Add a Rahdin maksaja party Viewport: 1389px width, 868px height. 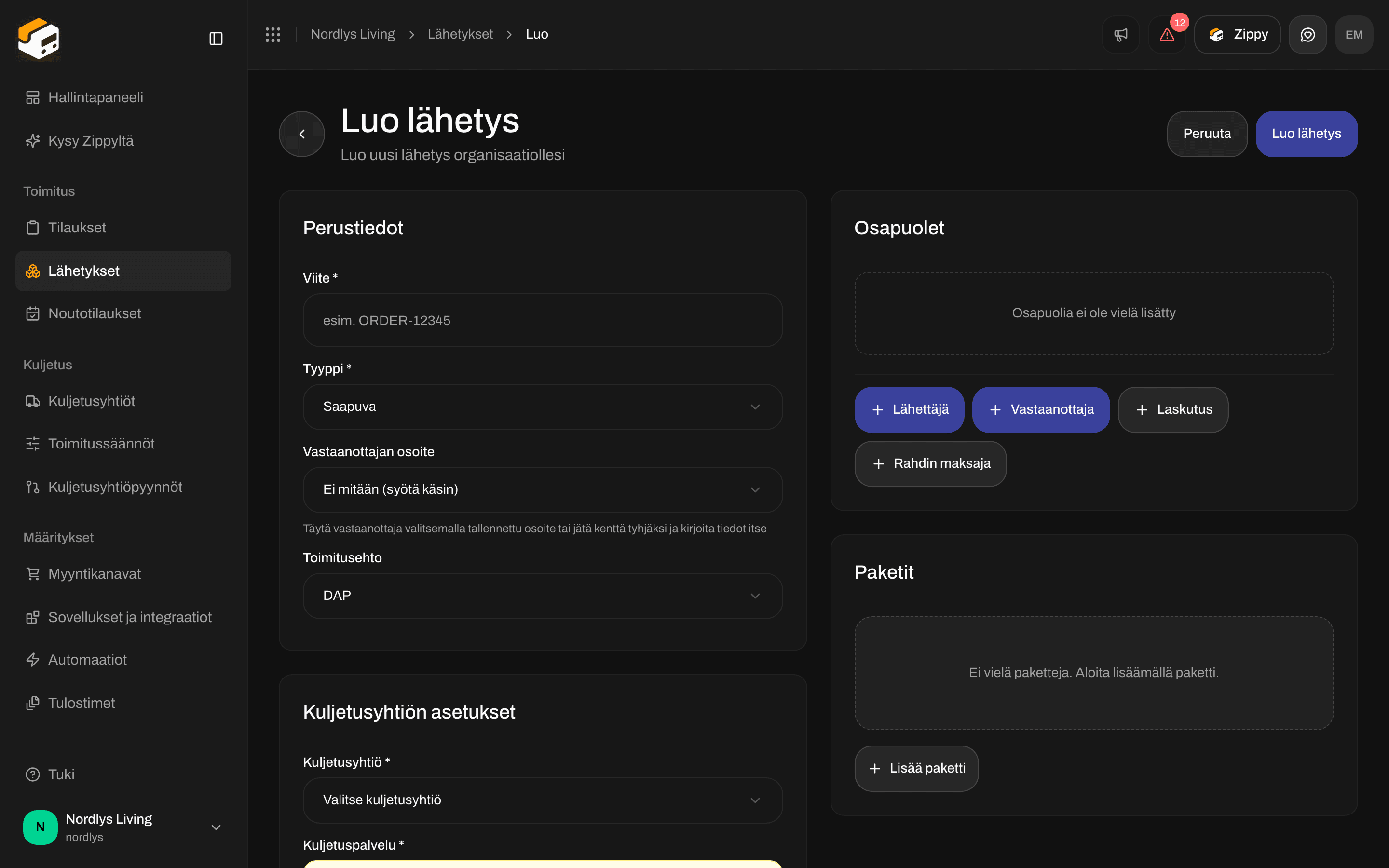pos(930,464)
